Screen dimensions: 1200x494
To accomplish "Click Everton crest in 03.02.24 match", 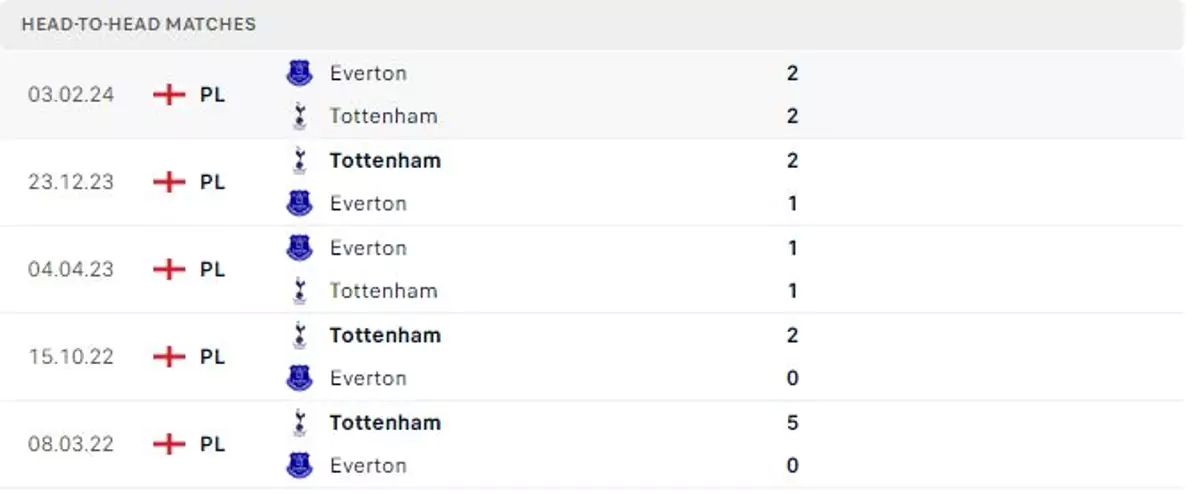I will tap(299, 73).
